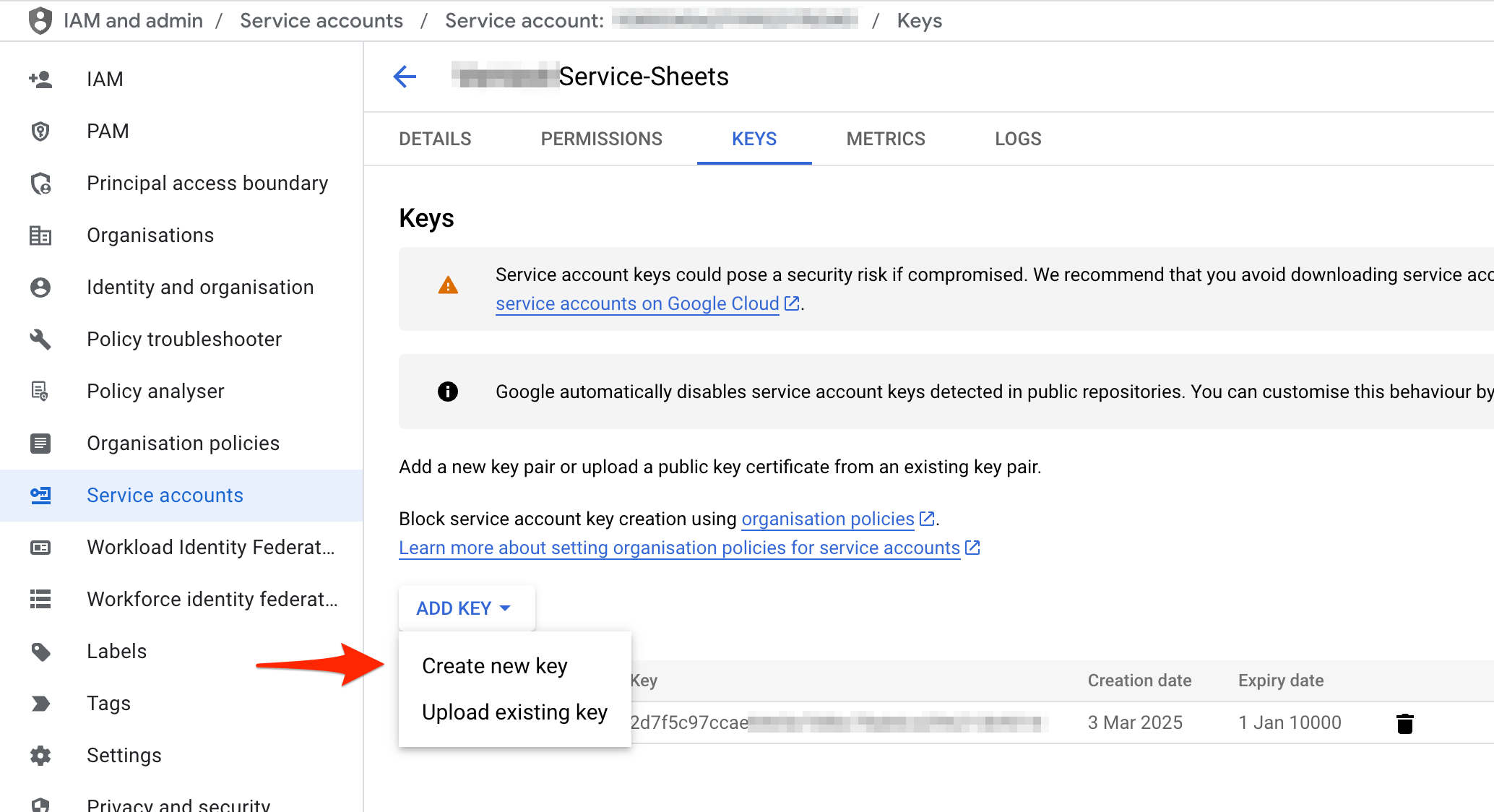Click the '1 Jan 10000' expiry date cell

(1290, 722)
